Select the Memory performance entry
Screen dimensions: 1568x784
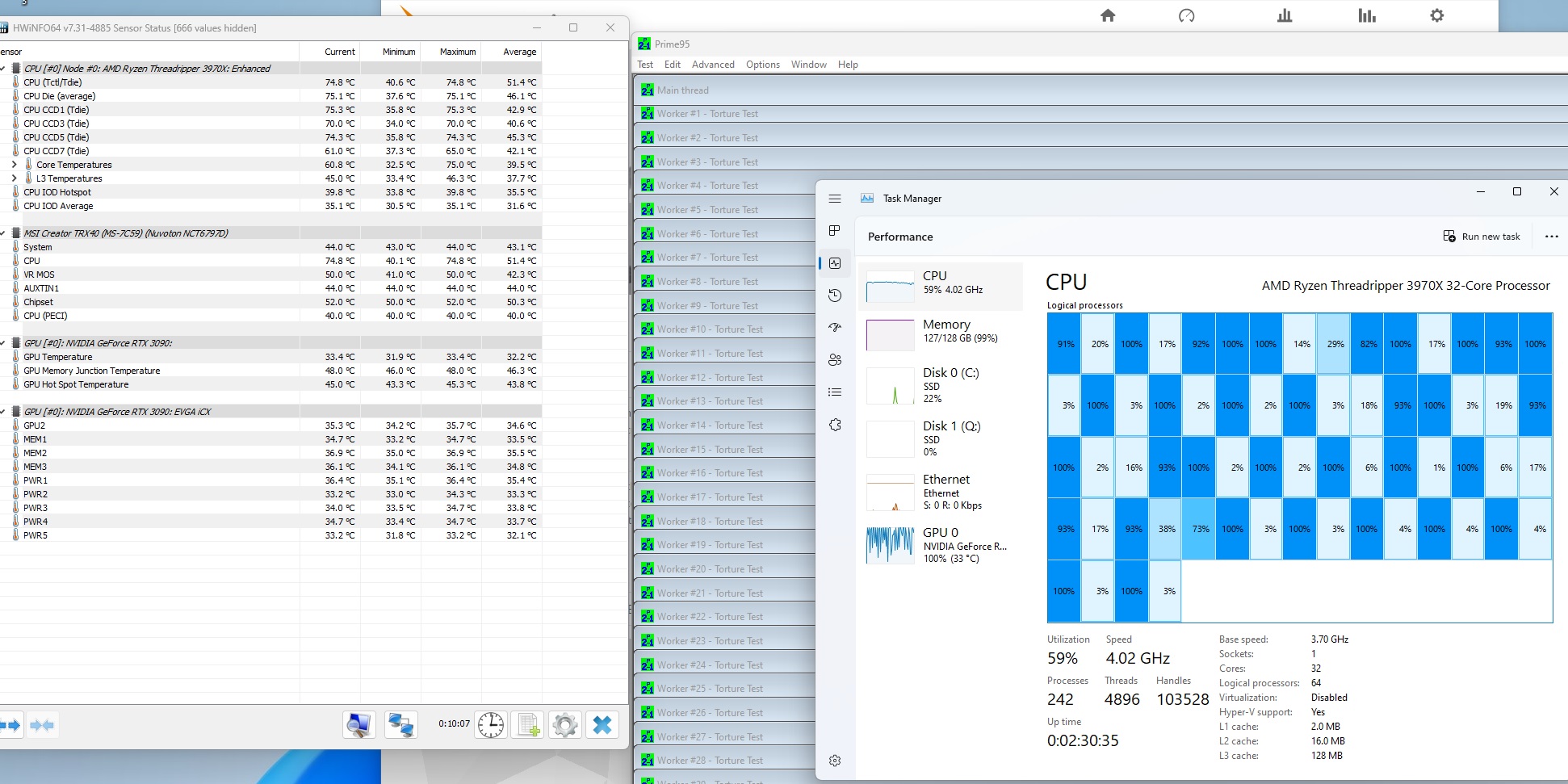(941, 334)
